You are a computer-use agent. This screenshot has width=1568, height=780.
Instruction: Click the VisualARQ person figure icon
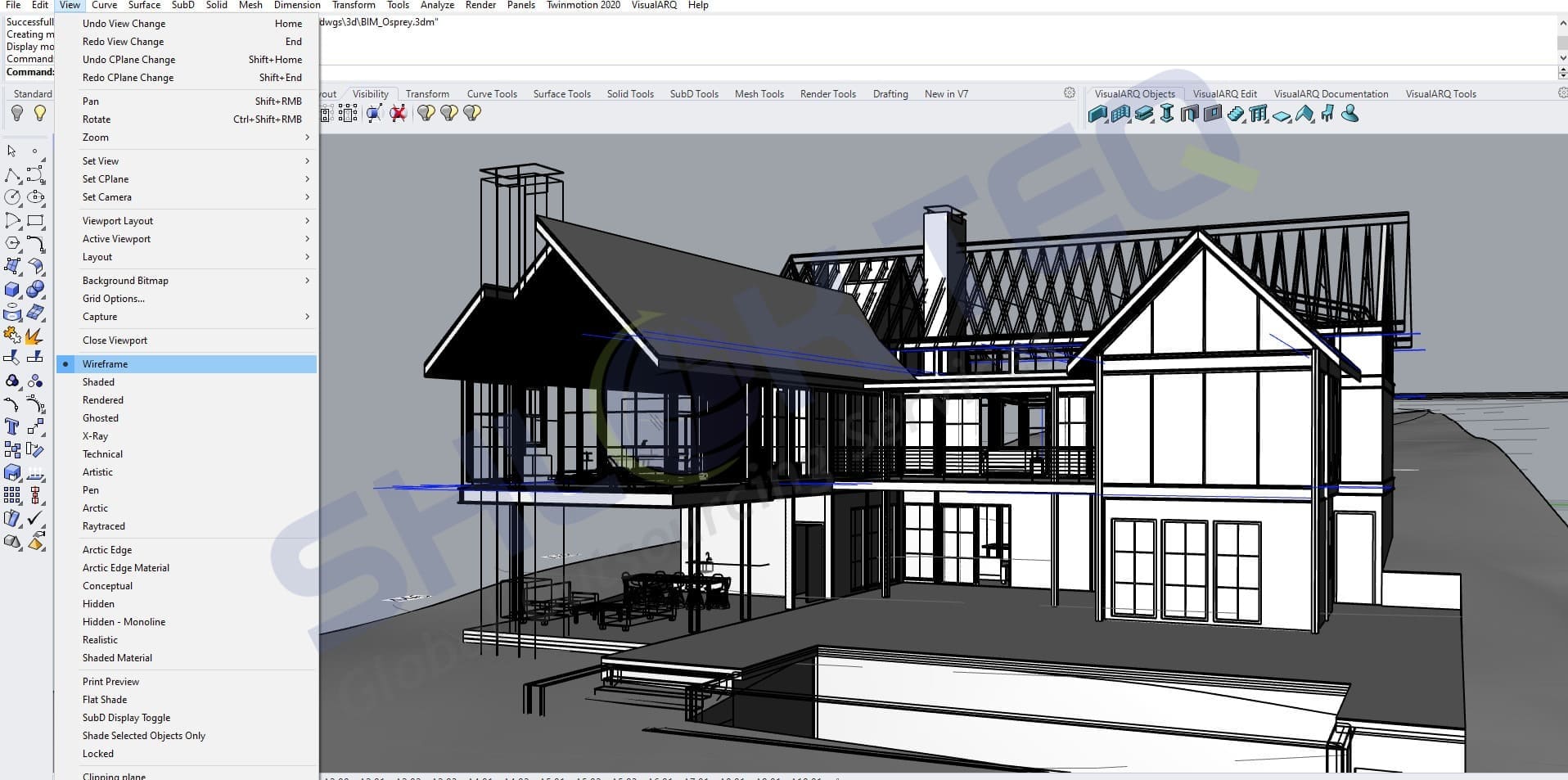point(1350,114)
